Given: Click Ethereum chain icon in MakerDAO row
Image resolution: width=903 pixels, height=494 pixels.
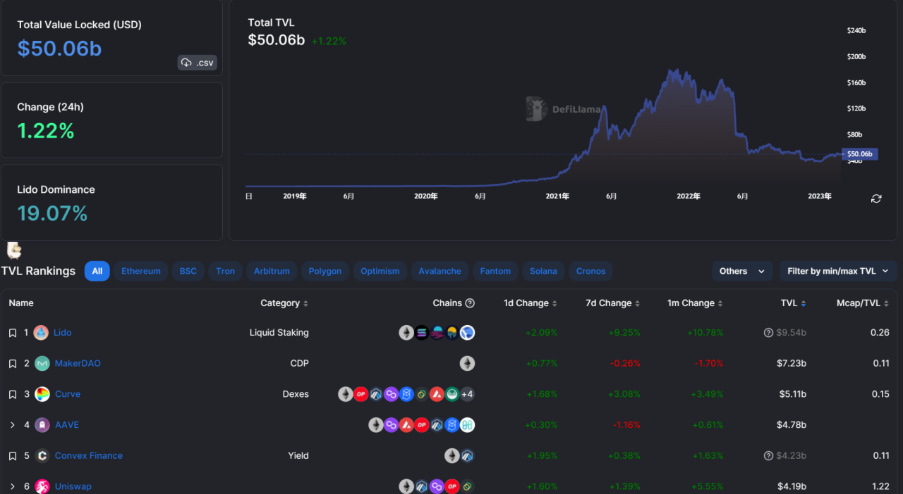Looking at the screenshot, I should click(x=467, y=363).
